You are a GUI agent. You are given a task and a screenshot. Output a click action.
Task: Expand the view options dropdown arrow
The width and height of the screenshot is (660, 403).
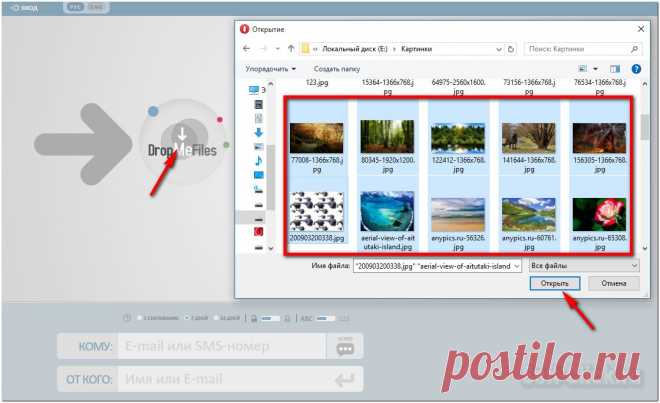(x=596, y=69)
